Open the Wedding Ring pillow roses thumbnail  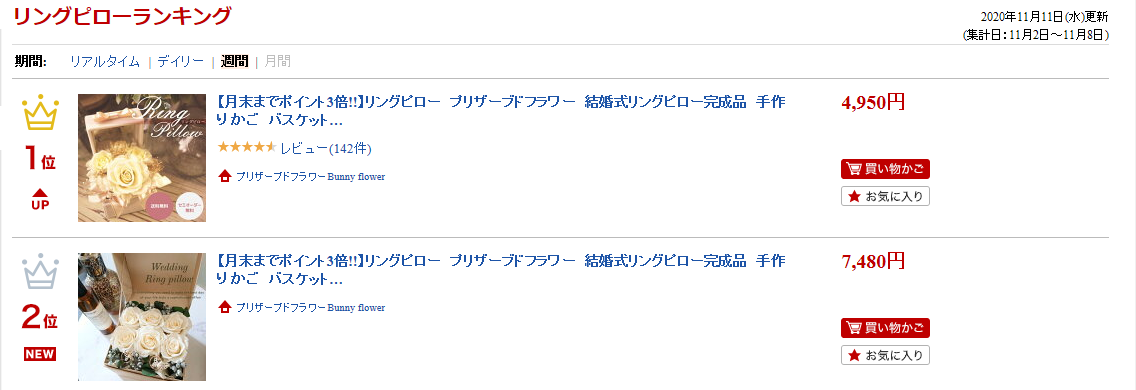[142, 317]
